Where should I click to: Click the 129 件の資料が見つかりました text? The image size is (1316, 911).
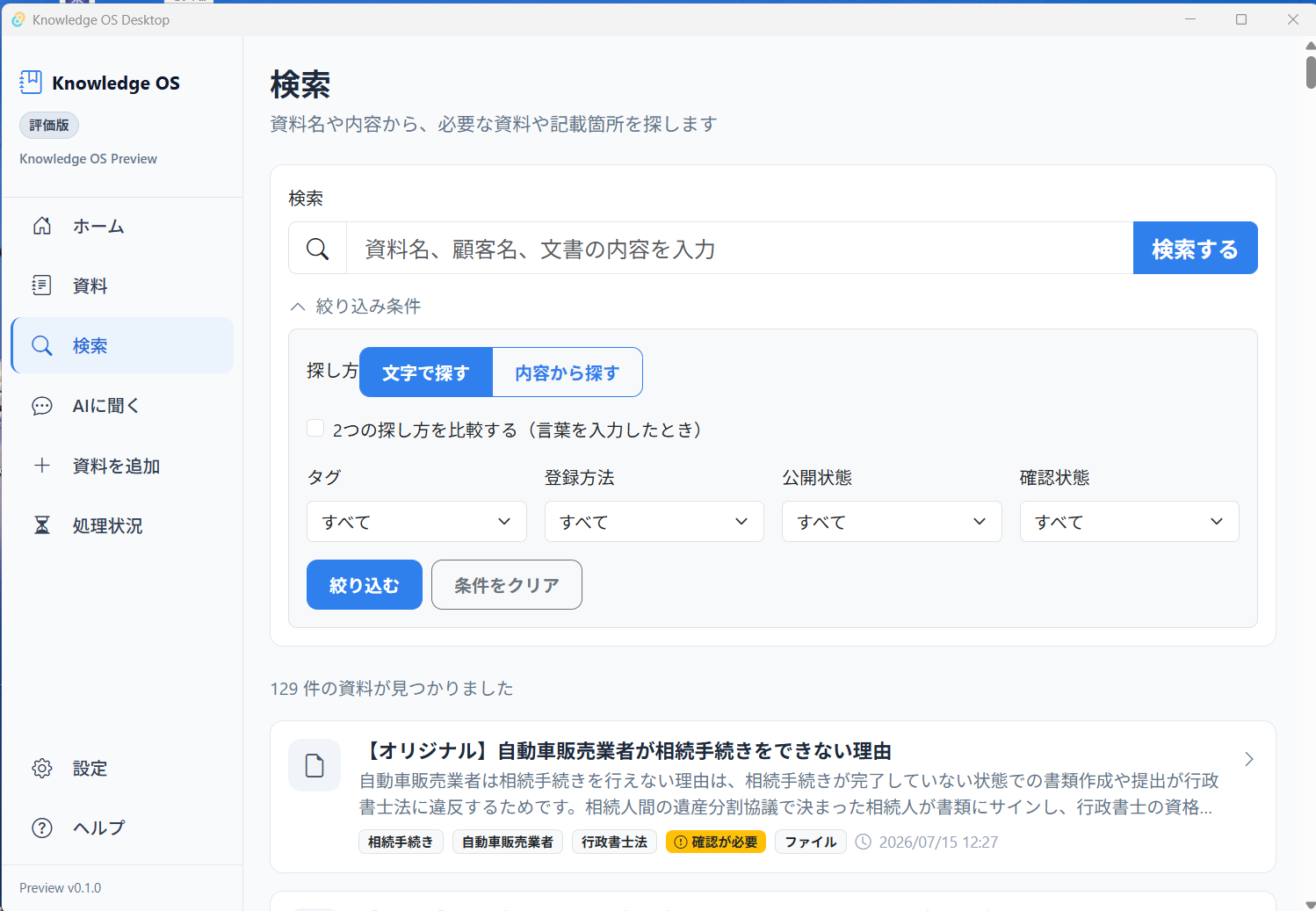(x=392, y=688)
